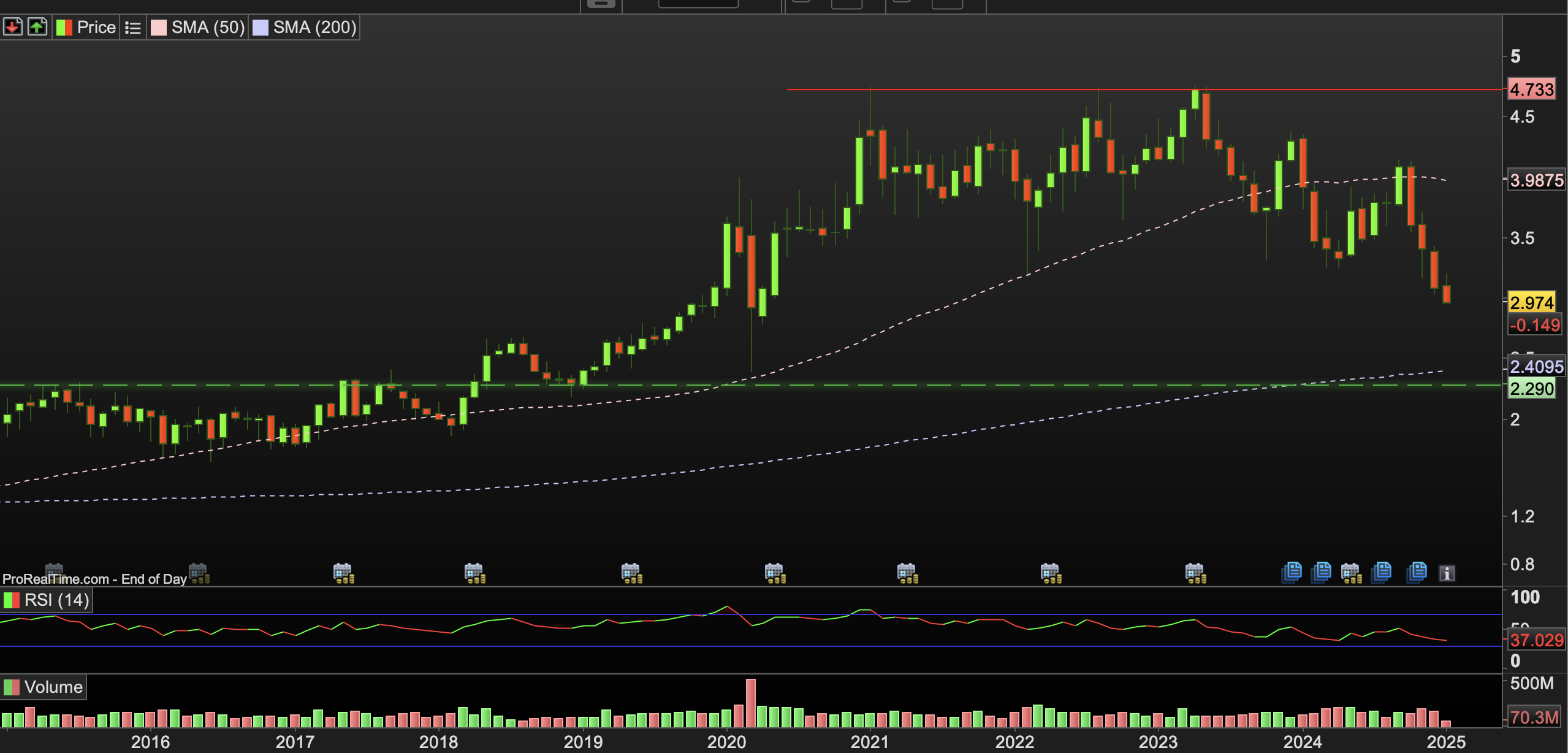Click the dividend calendar icon near 2020
Viewport: 1568px width, 753px height.
pos(775,573)
